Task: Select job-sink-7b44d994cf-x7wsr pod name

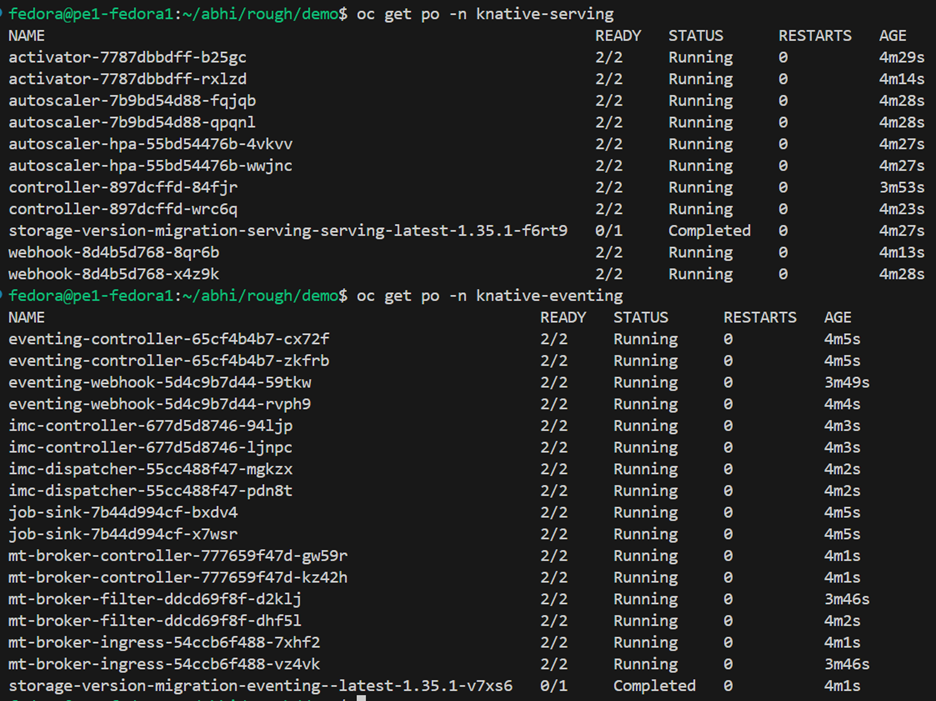Action: [123, 534]
